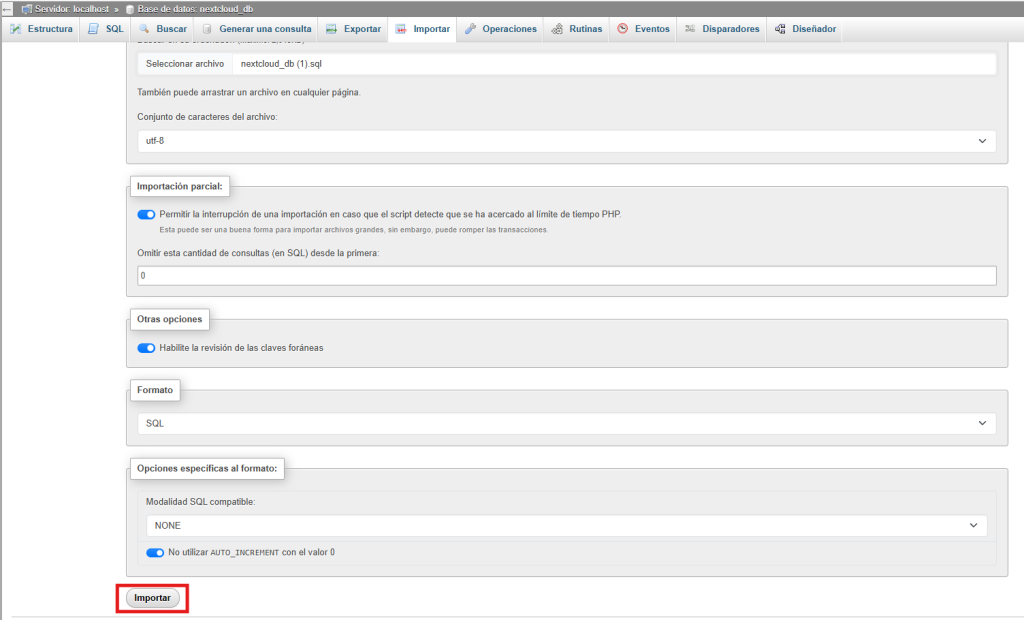Click the Operaciones wrench icon
This screenshot has height=620, width=1024.
coord(471,29)
